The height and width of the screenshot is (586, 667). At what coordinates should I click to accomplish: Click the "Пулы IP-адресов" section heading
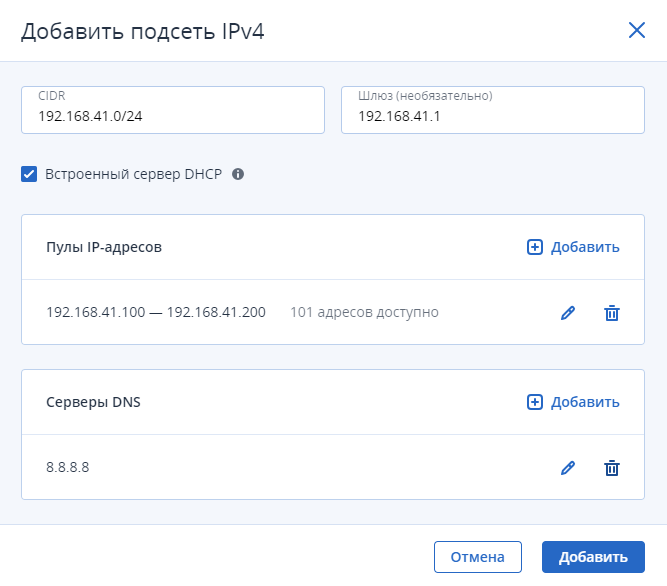104,247
